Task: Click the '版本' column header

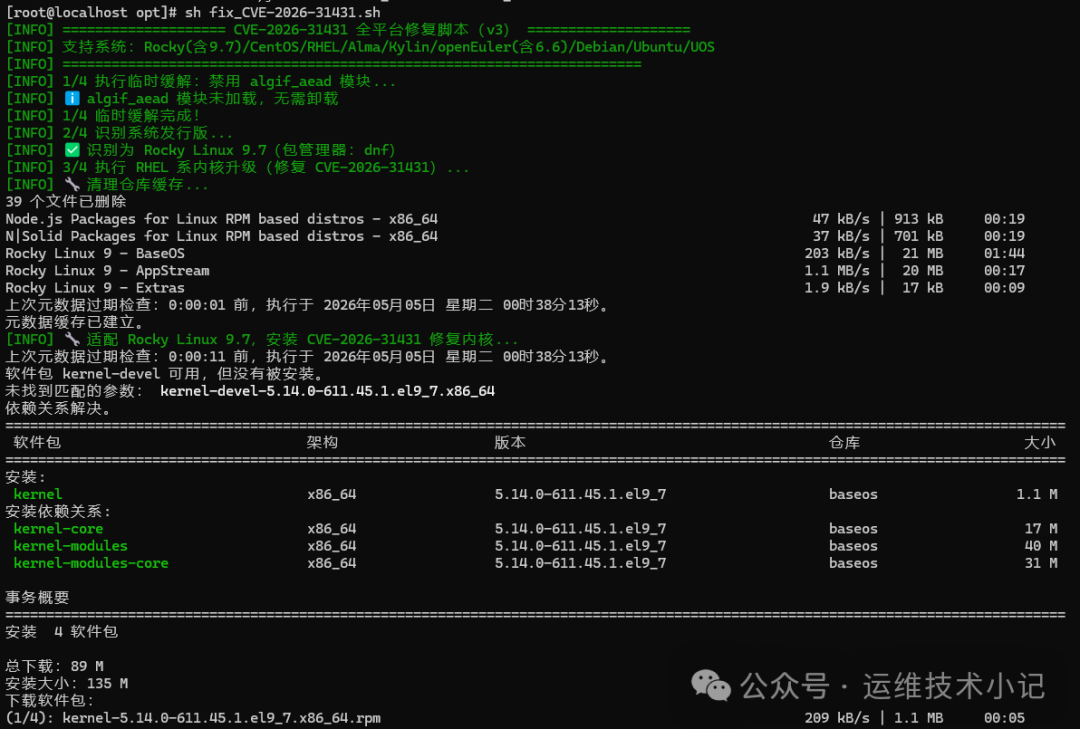Action: point(510,442)
